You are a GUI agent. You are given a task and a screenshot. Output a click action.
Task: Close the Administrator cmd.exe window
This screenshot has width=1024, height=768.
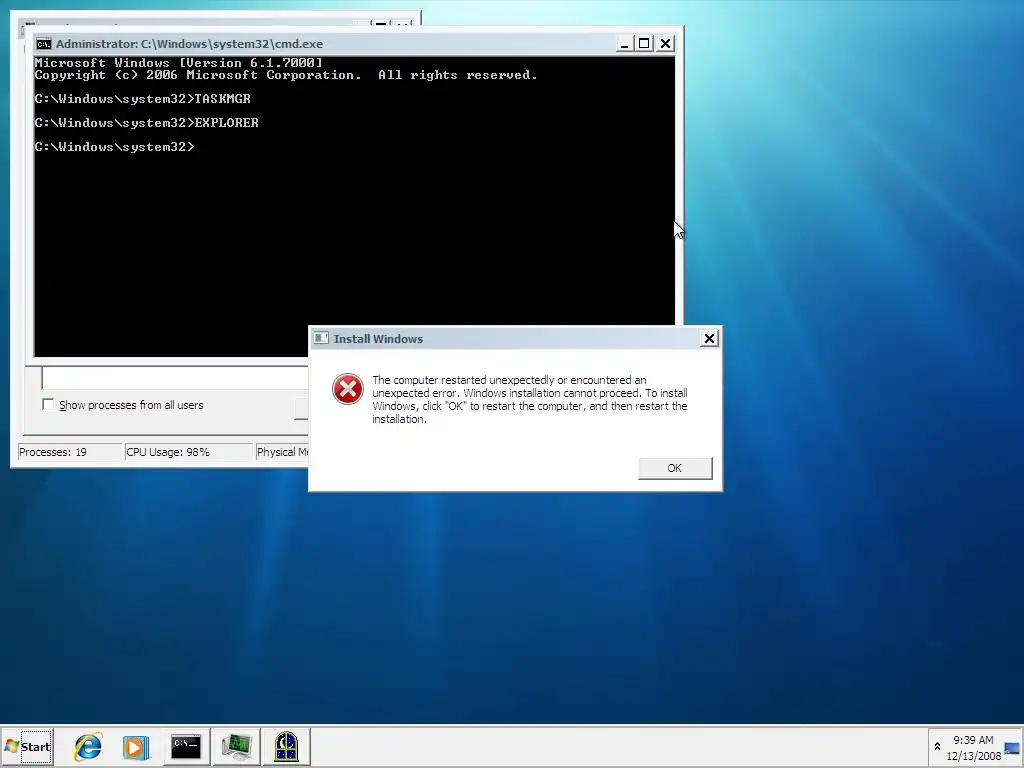coord(665,44)
